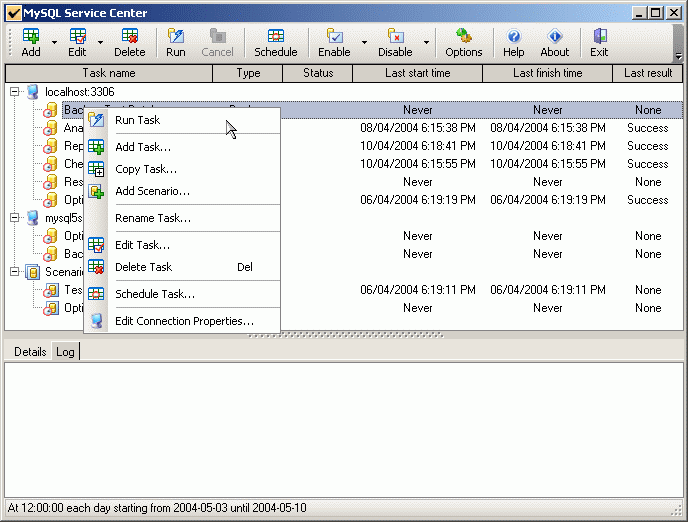The height and width of the screenshot is (522, 688).
Task: Click the Run toolbar icon
Action: point(176,36)
